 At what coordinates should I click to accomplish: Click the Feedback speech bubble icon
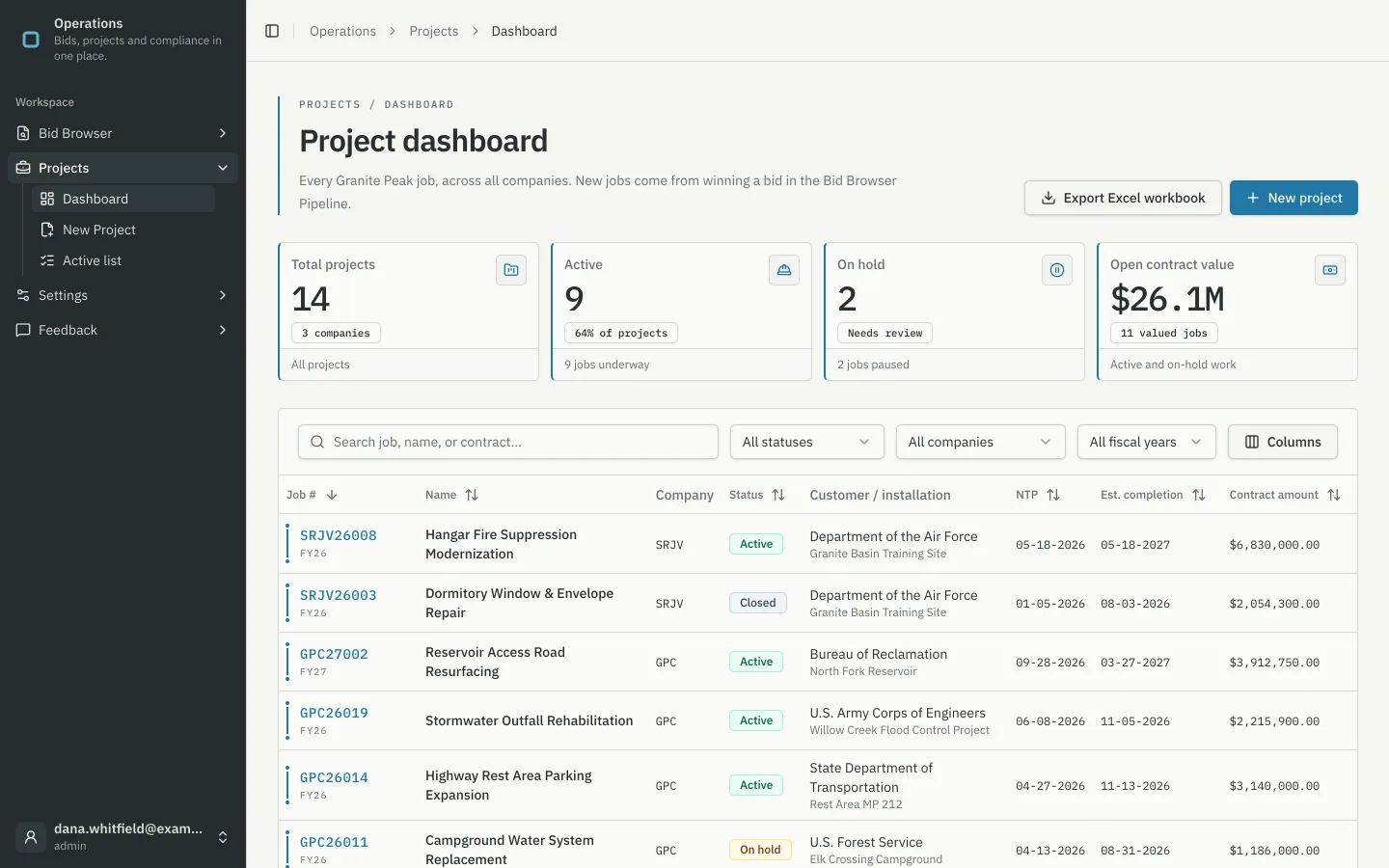pos(23,330)
